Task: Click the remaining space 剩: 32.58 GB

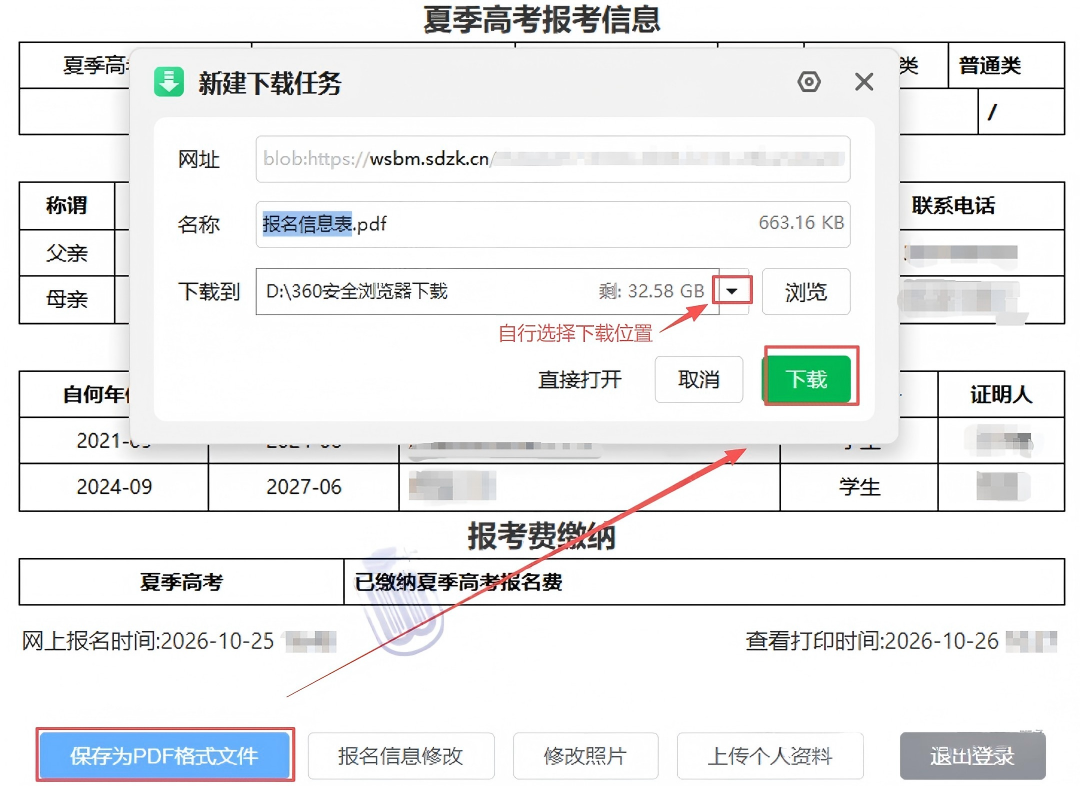Action: 652,291
